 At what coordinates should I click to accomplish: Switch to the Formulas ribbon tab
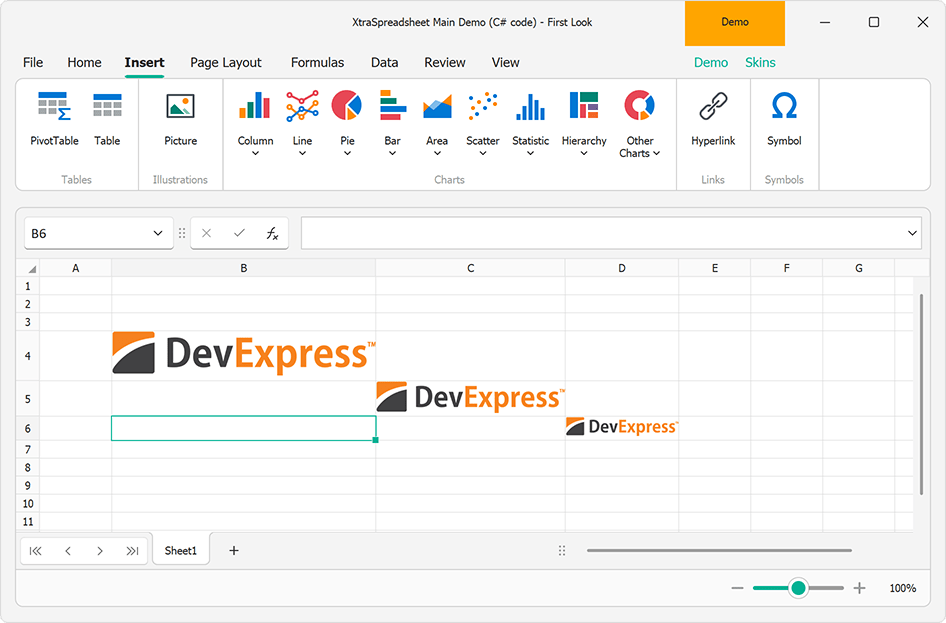(317, 62)
